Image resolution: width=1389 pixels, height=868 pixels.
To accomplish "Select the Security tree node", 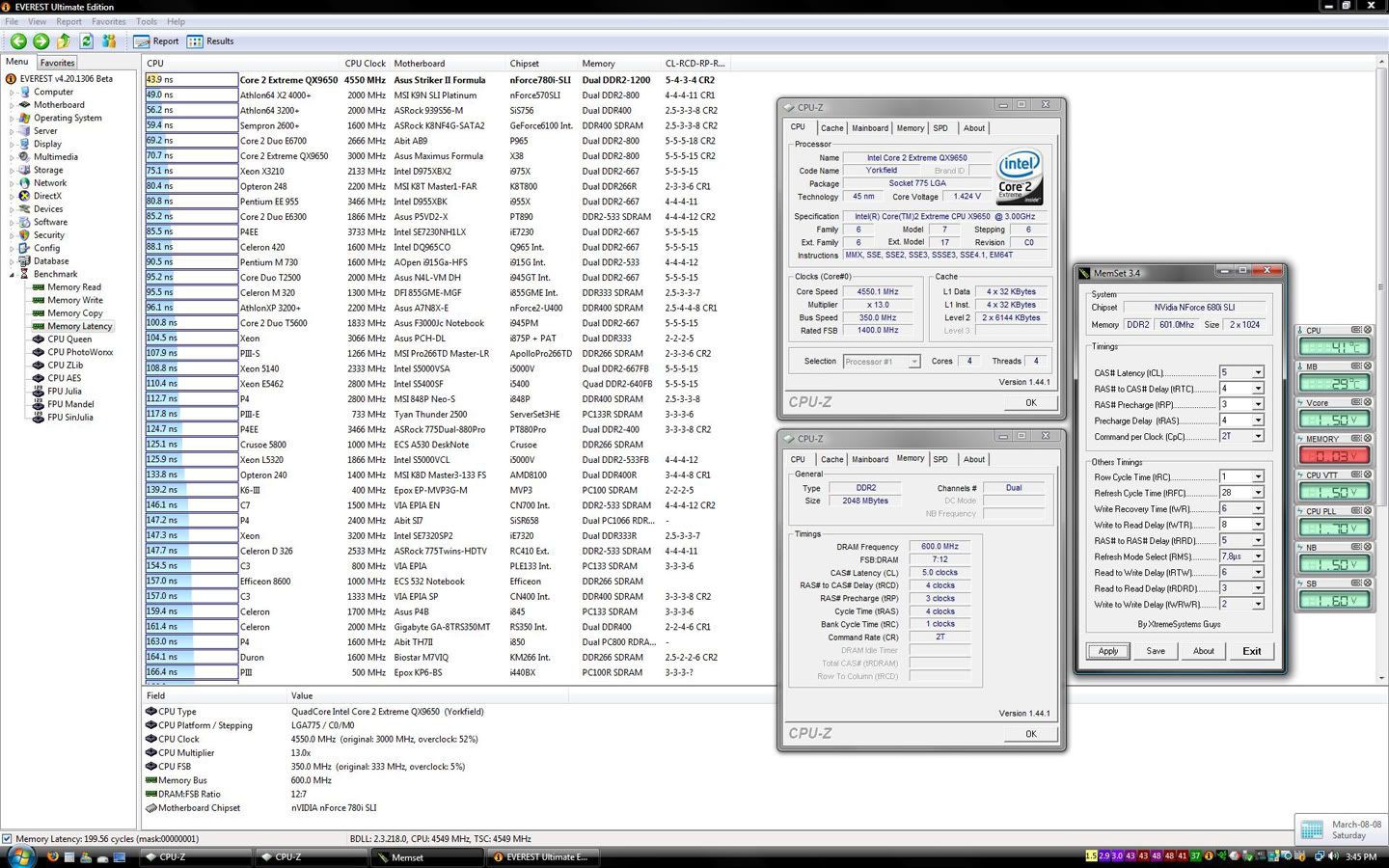I will [49, 235].
